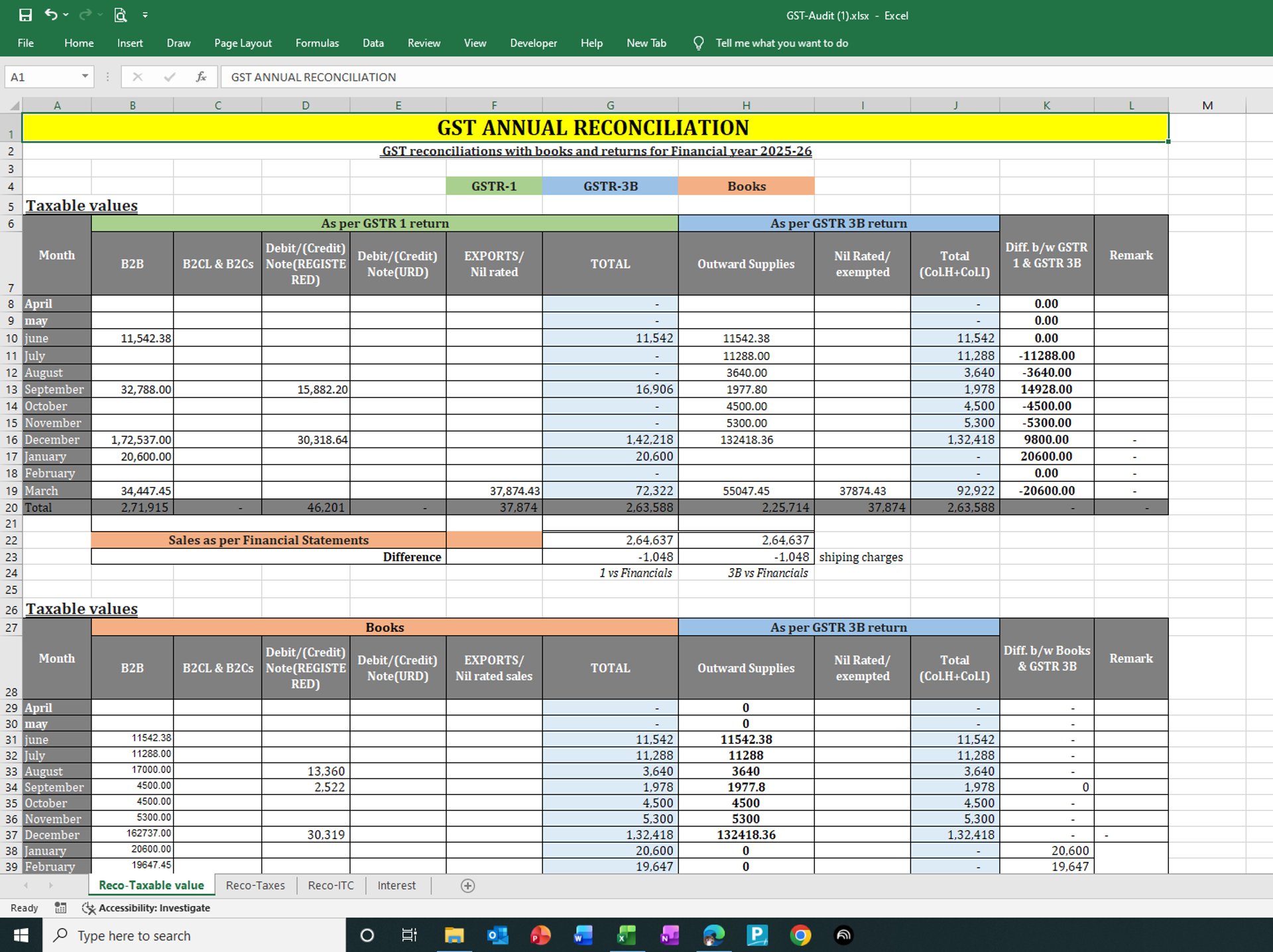Click Accessibility: Investigate in the status bar
1273x952 pixels.
(x=154, y=908)
